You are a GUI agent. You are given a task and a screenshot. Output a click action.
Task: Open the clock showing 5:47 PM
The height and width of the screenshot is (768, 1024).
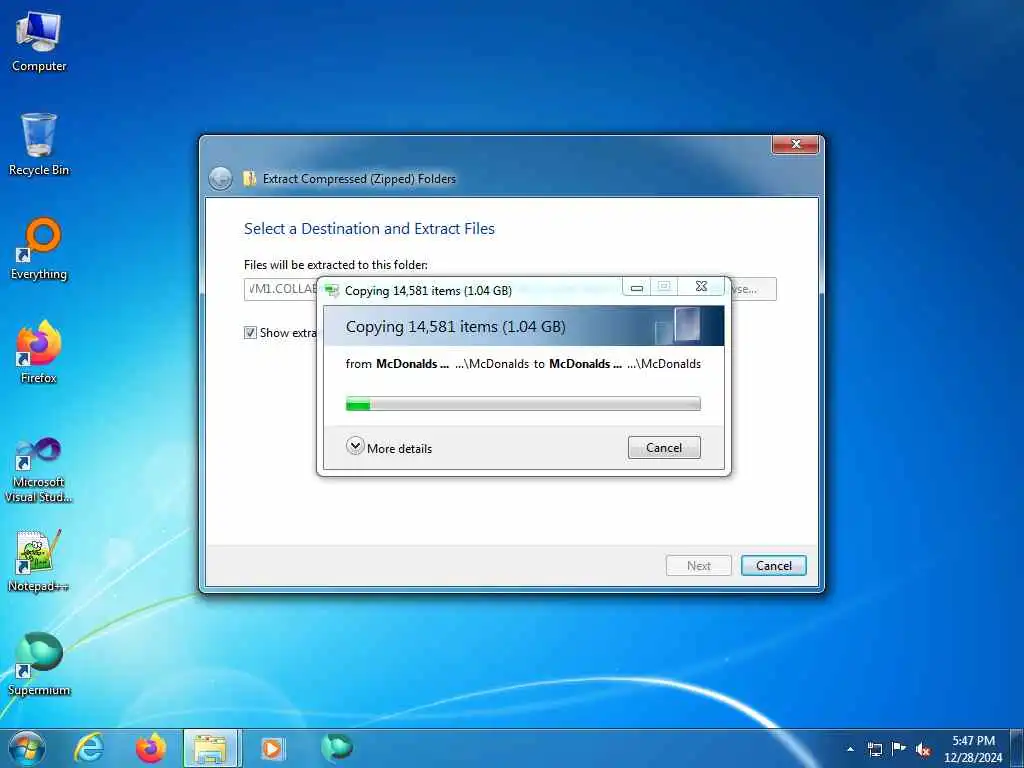[x=973, y=748]
